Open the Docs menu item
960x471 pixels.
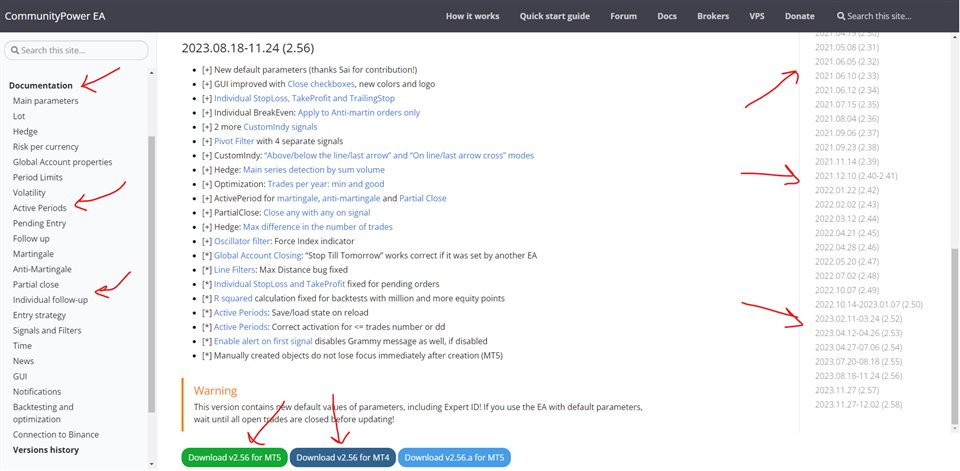click(x=667, y=17)
